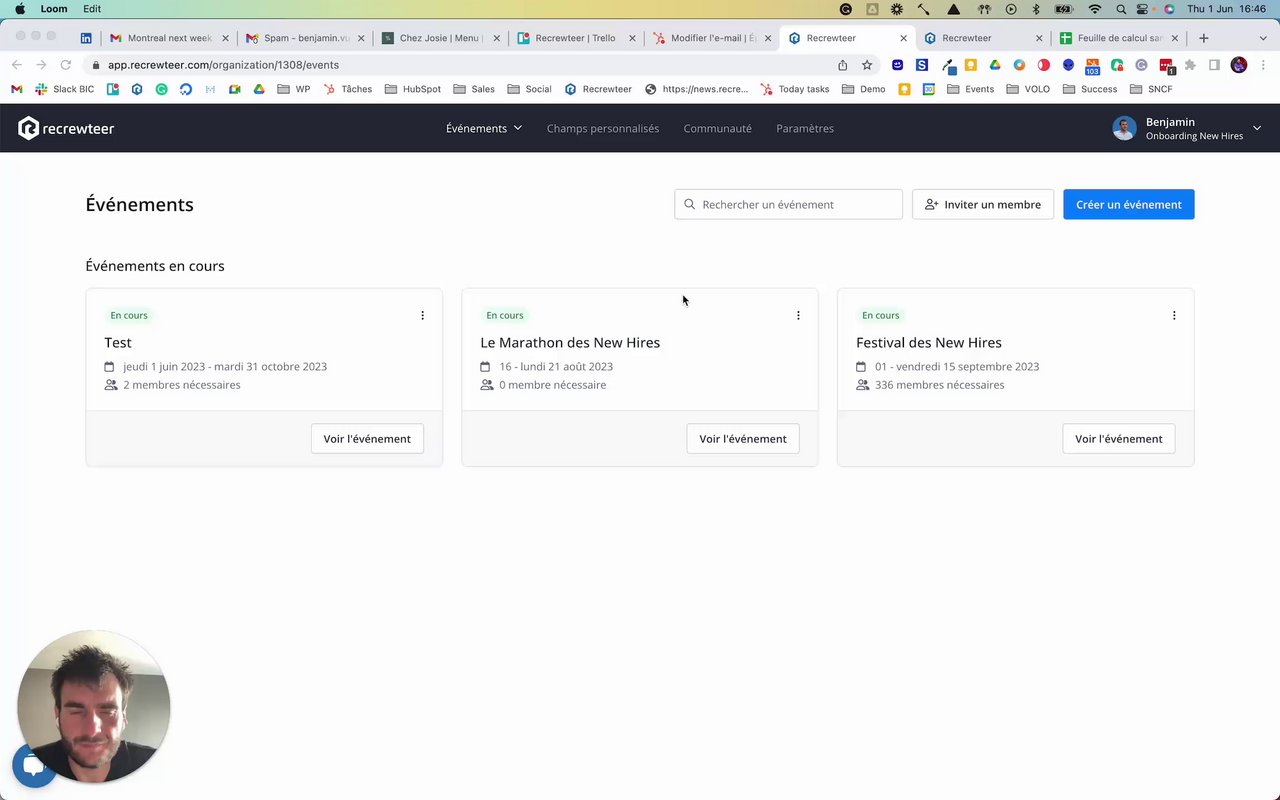The image size is (1280, 800).
Task: Click the color picker eyedropper extension
Action: pyautogui.click(x=947, y=65)
